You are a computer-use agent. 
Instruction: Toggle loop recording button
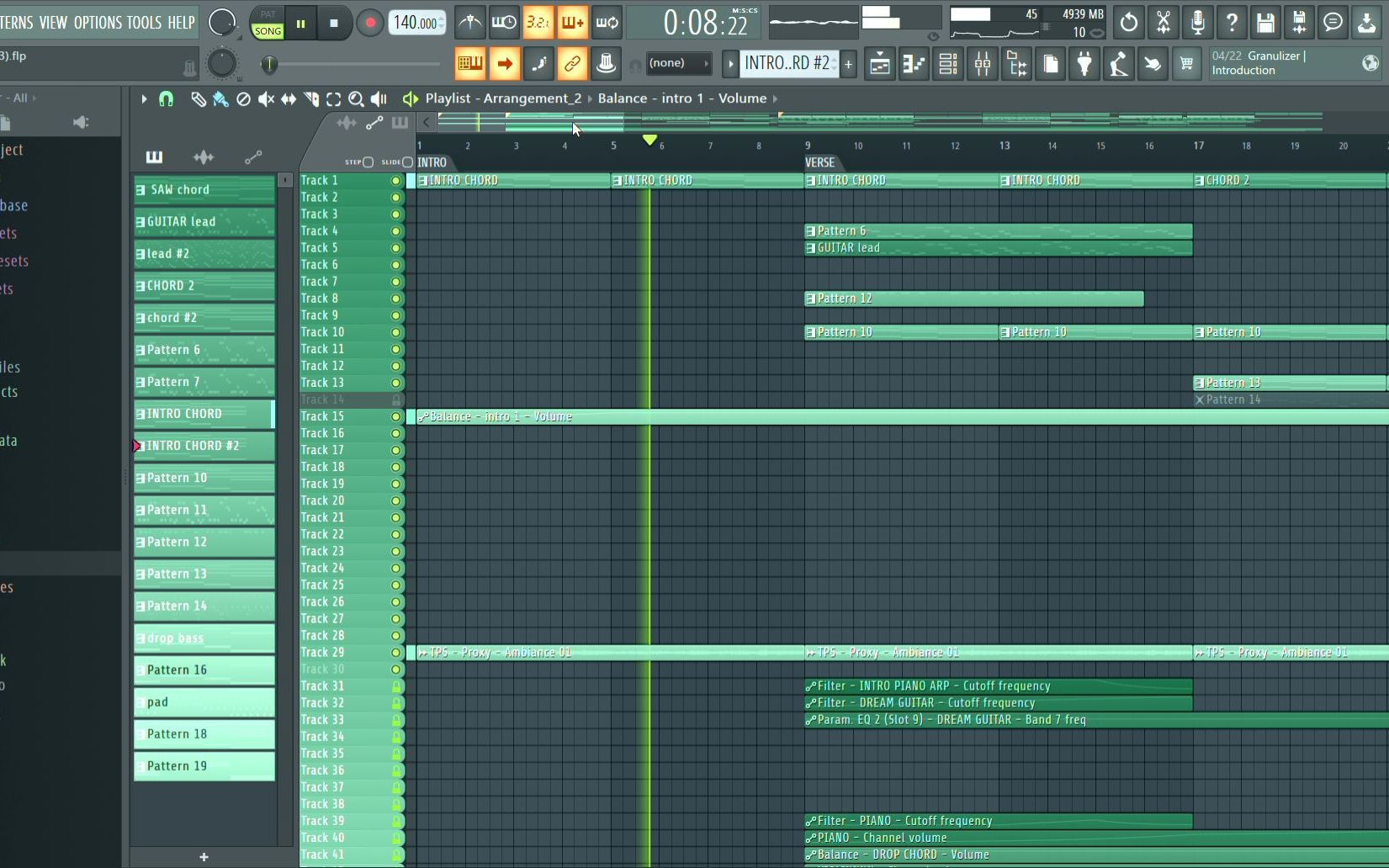click(607, 23)
